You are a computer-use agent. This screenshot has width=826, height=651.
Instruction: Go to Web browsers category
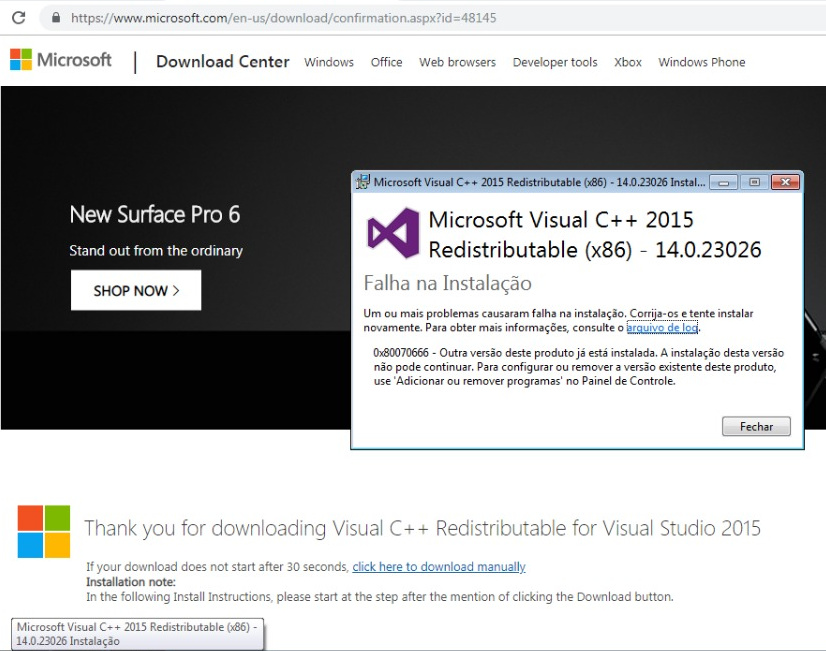[457, 62]
